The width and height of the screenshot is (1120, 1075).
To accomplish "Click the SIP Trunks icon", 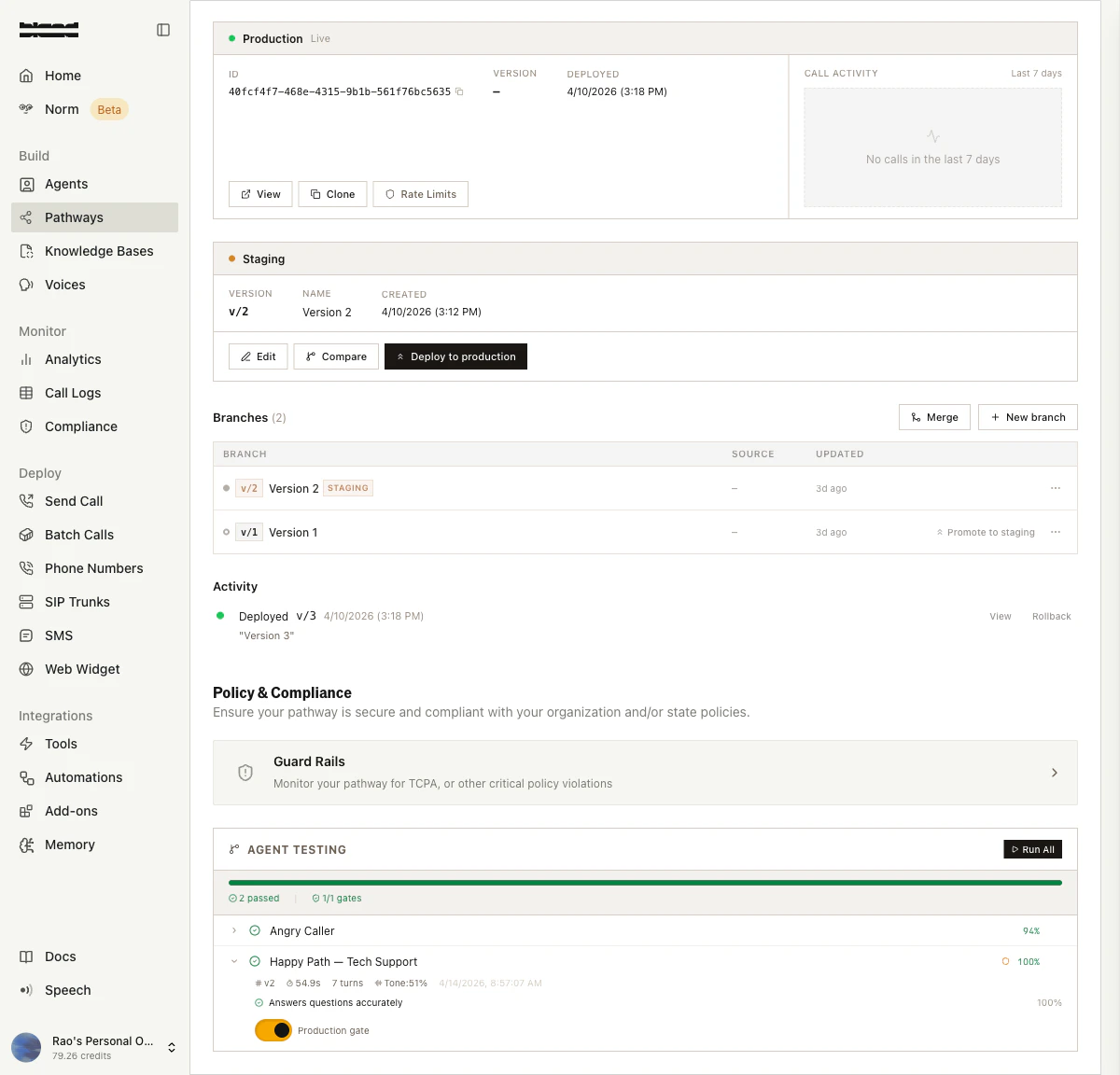I will point(26,602).
